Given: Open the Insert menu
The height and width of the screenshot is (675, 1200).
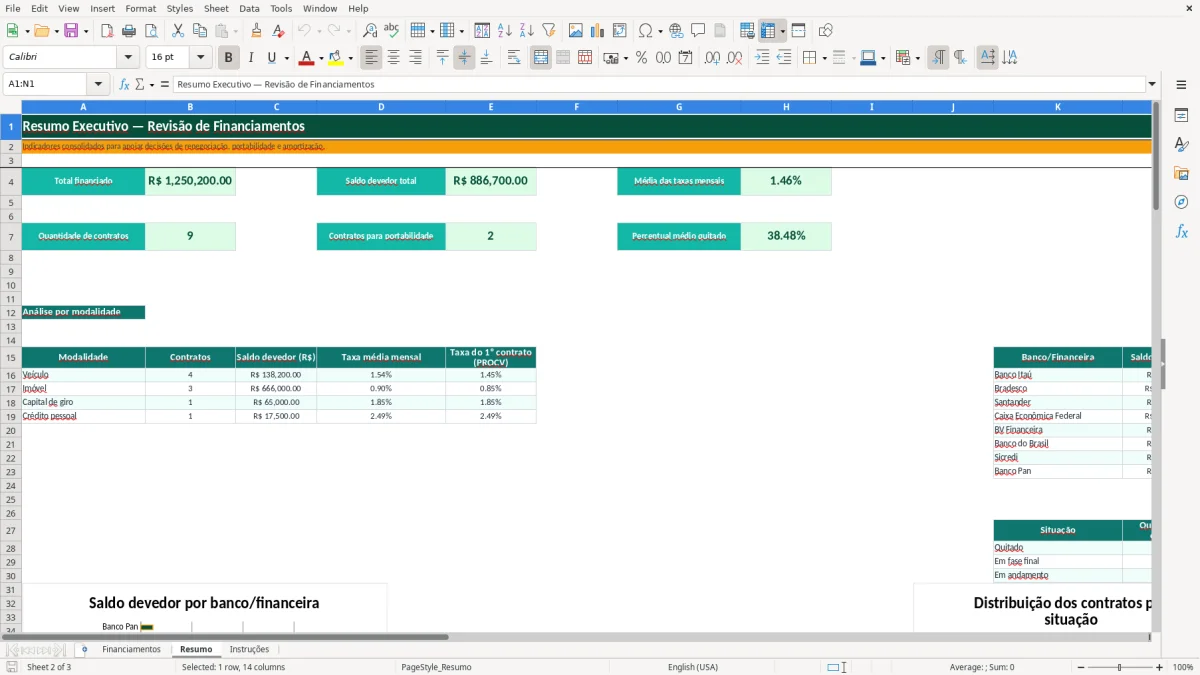Looking at the screenshot, I should click(x=102, y=8).
